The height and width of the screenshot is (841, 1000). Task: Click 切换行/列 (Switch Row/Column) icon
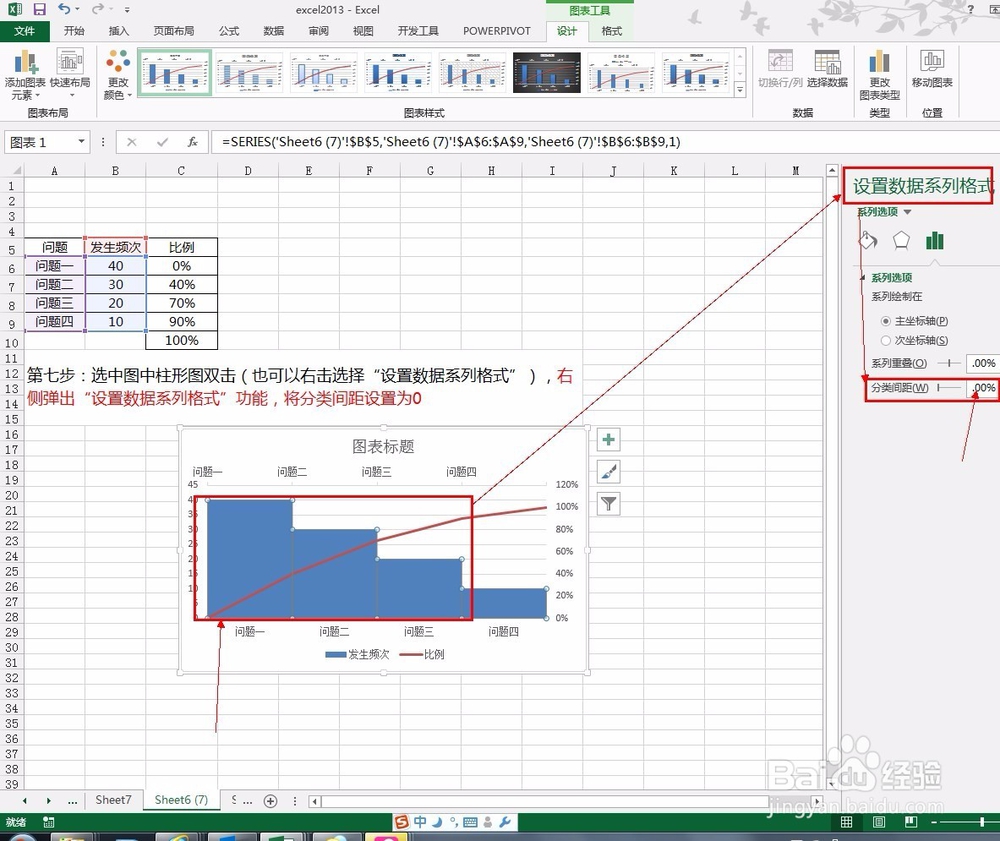tap(780, 69)
